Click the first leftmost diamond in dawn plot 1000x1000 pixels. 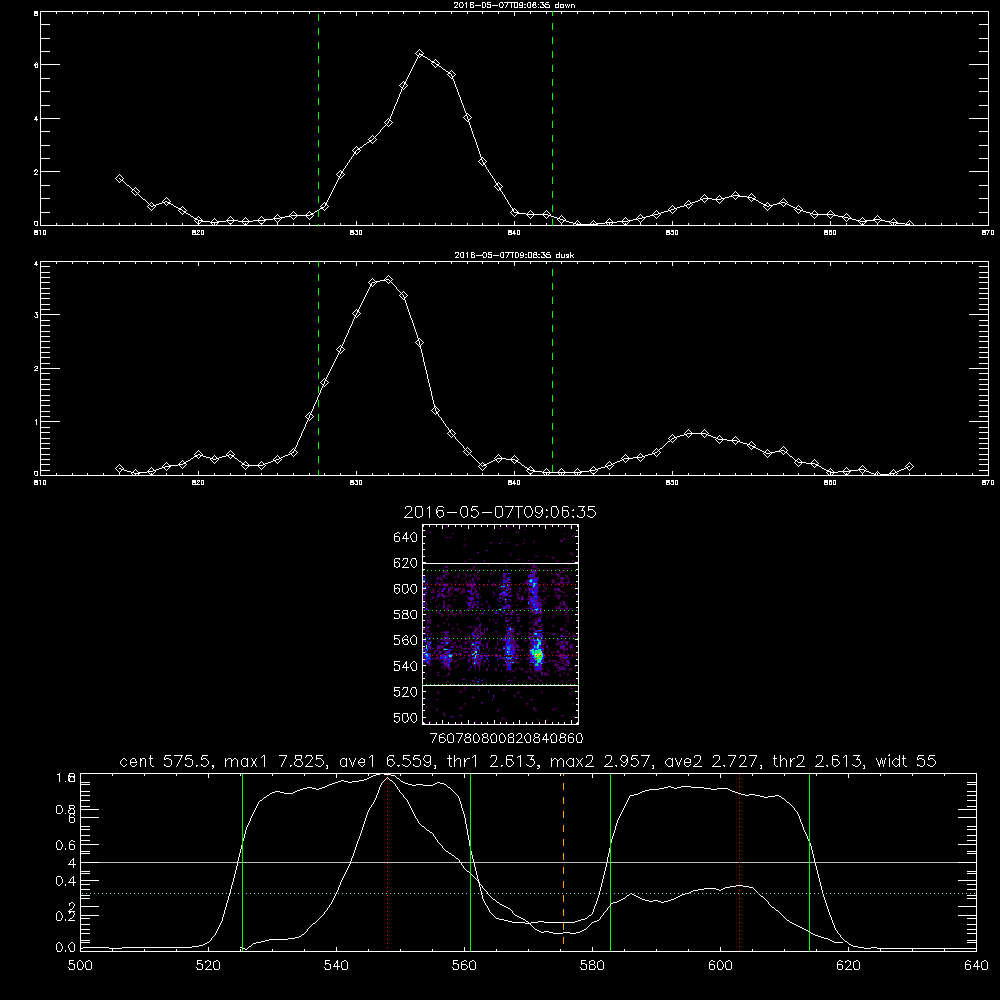(x=119, y=179)
